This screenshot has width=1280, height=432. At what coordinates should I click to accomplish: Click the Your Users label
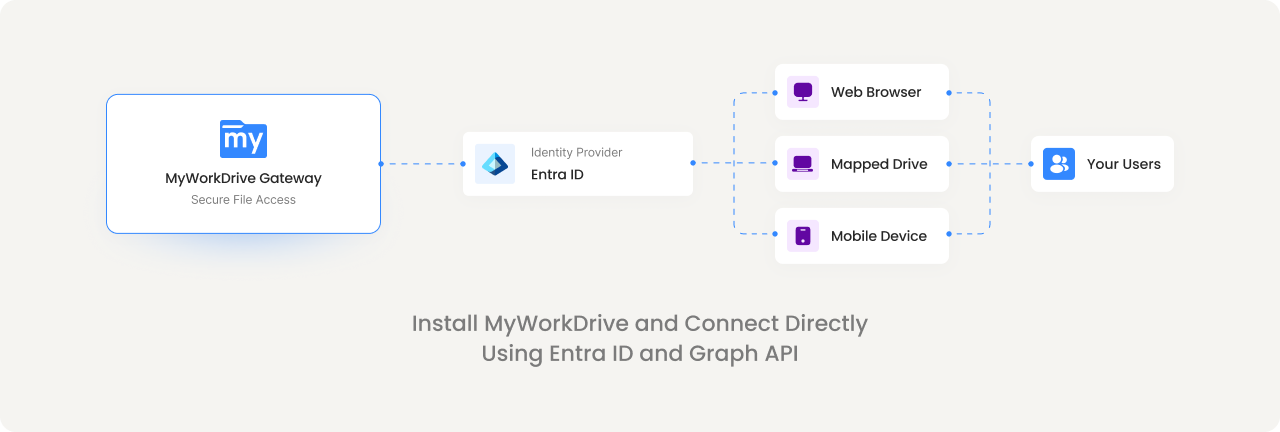pos(1124,164)
